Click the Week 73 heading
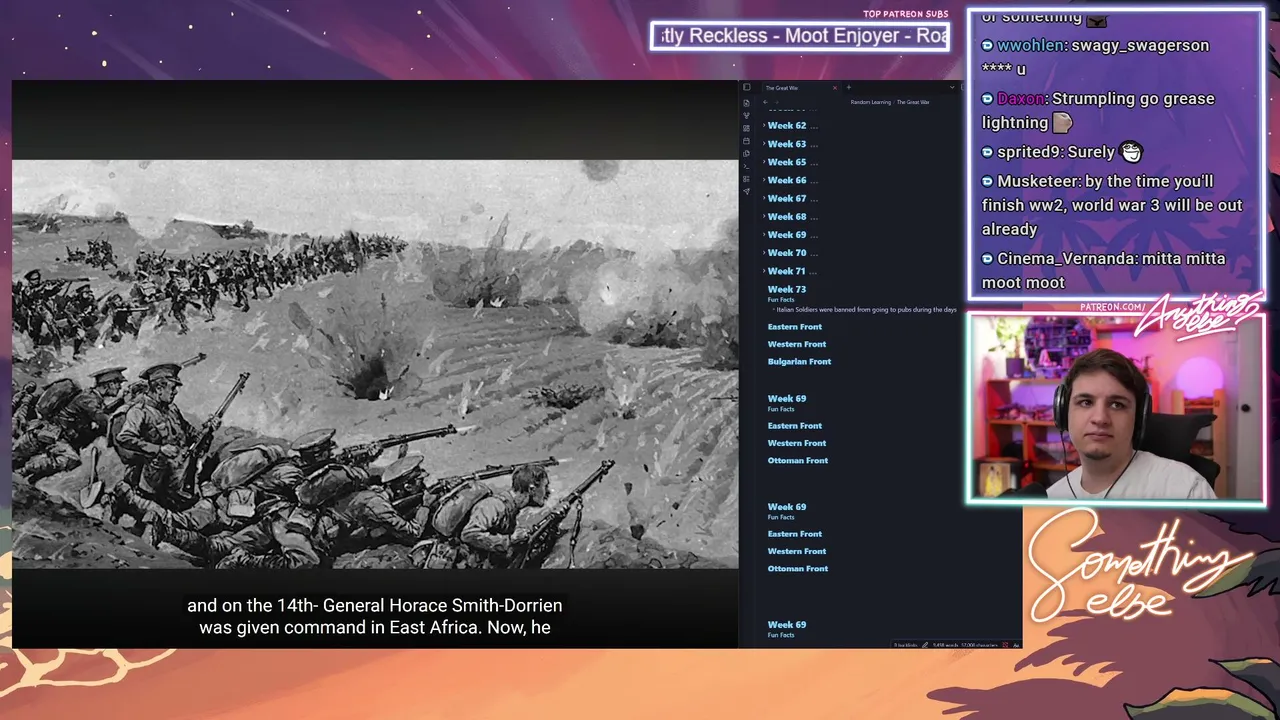The image size is (1280, 720). tap(787, 289)
